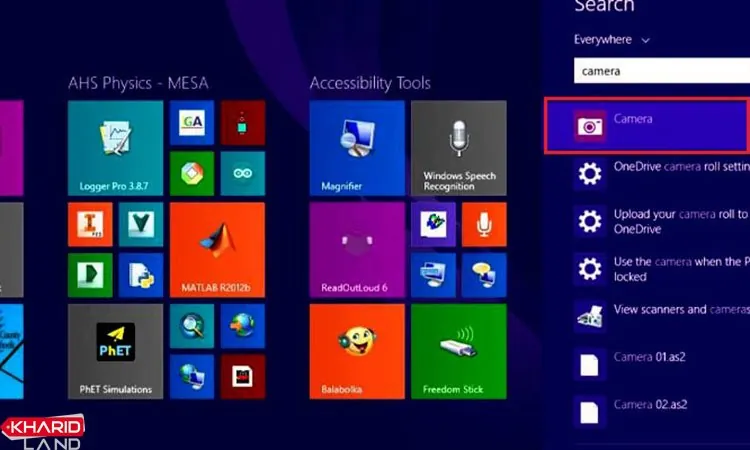Open the green tile with D logo
The image size is (750, 450).
pyautogui.click(x=90, y=275)
